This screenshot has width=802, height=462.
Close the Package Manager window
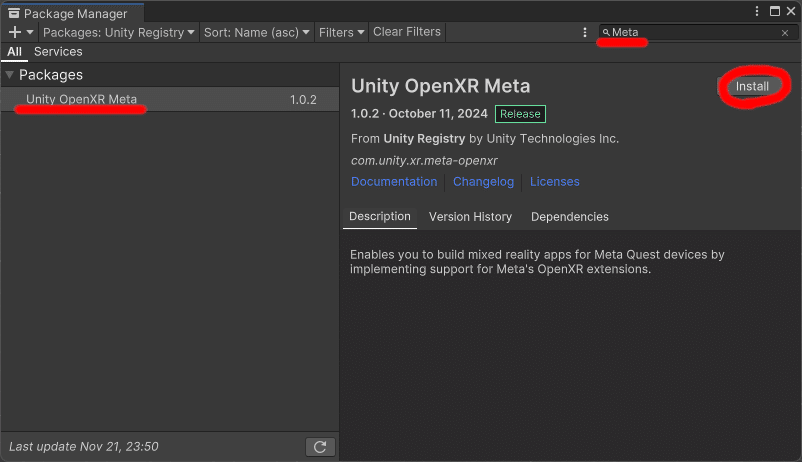pyautogui.click(x=791, y=11)
